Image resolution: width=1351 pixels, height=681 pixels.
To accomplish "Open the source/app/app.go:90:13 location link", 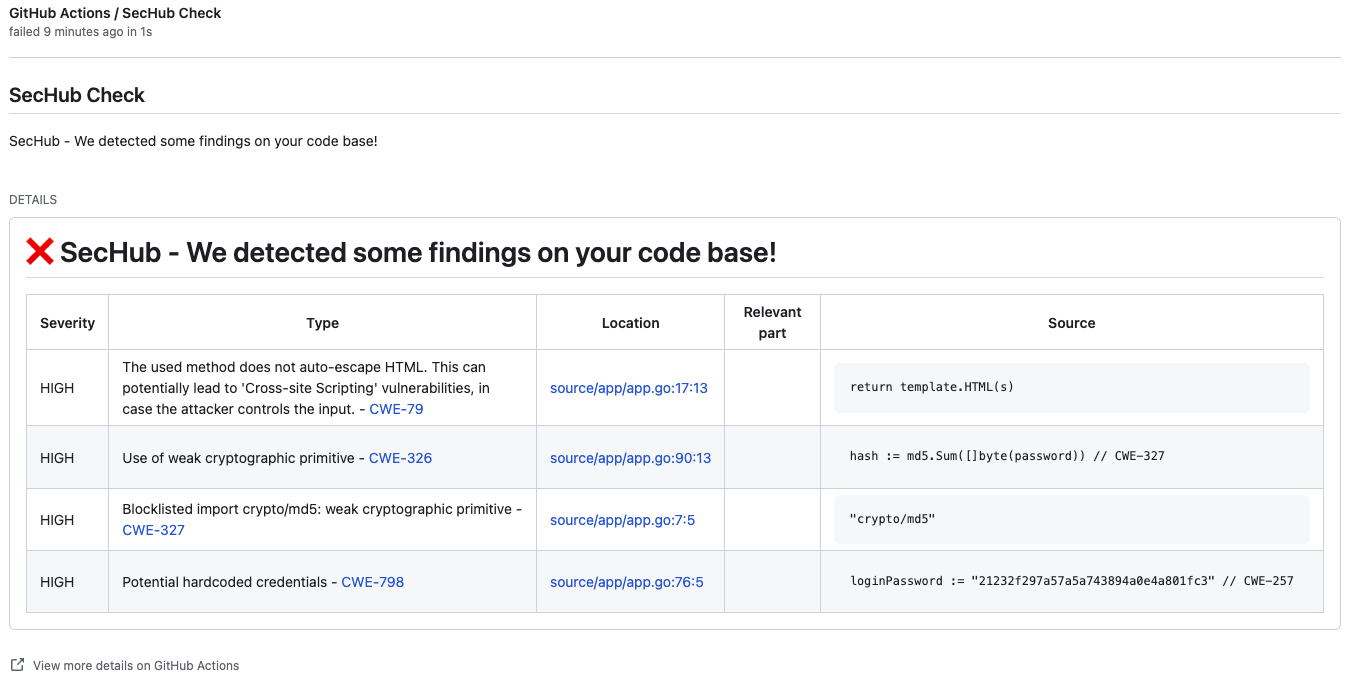I will pos(630,458).
